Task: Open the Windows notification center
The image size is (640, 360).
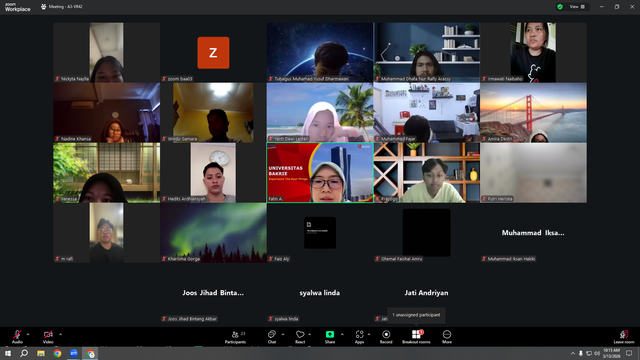Action: pyautogui.click(x=629, y=353)
